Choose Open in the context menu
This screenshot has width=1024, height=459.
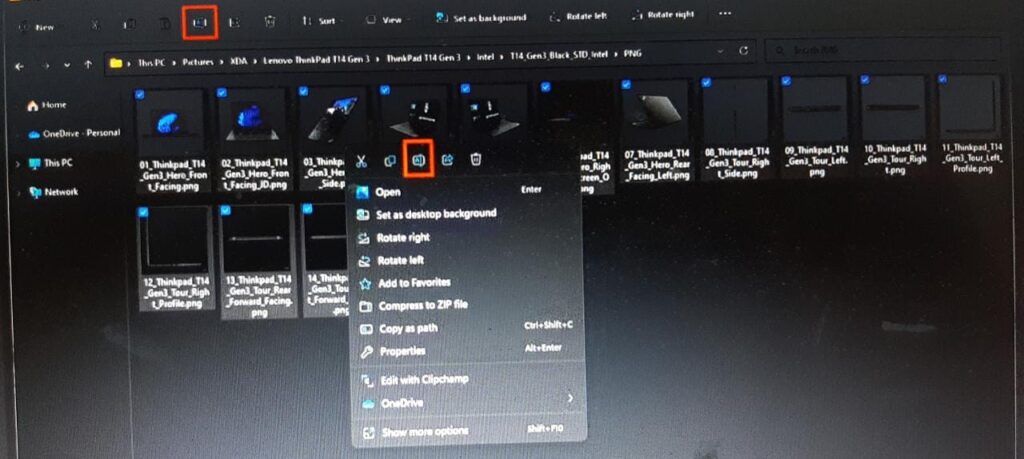click(464, 191)
